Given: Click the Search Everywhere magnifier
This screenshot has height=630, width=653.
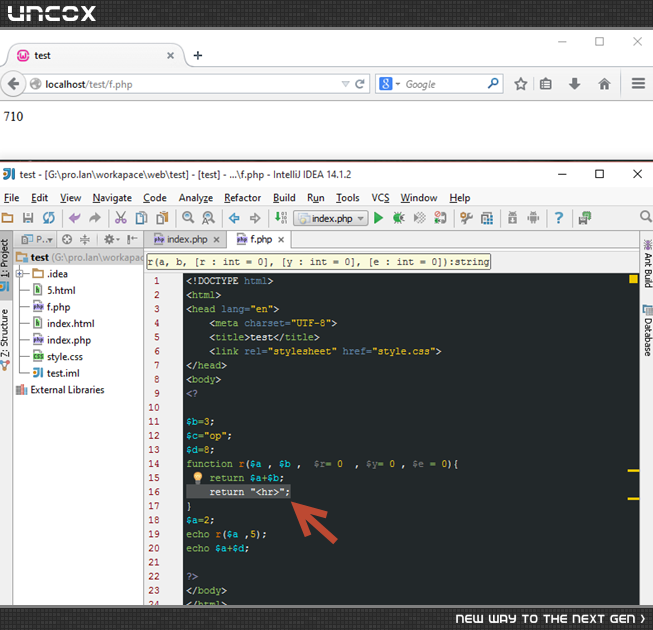Looking at the screenshot, I should 646,217.
